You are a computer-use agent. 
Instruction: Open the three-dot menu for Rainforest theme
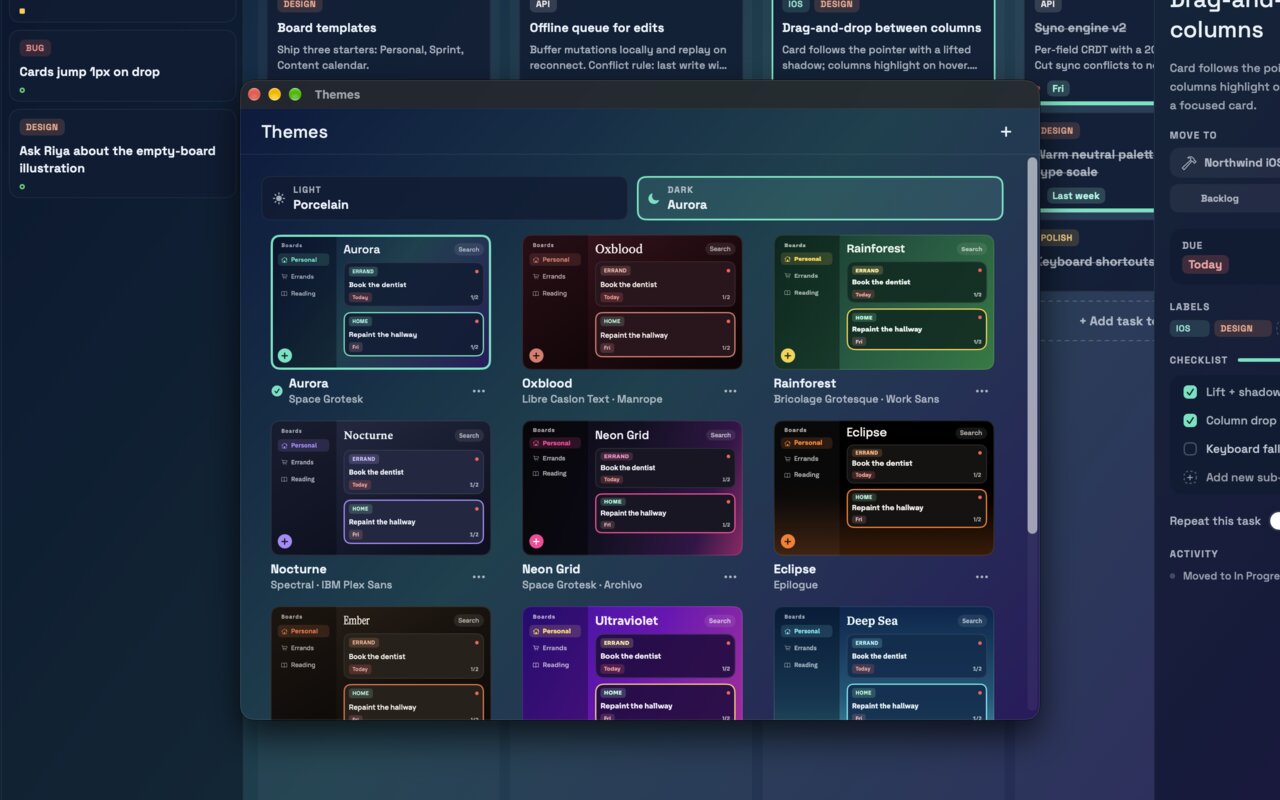982,391
